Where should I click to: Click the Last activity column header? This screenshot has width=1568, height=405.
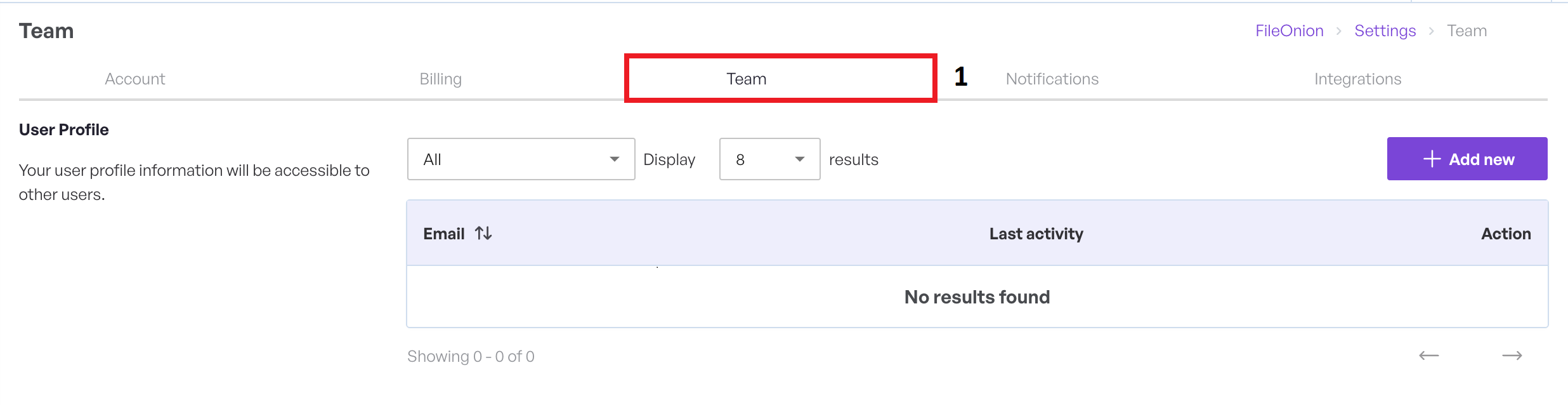click(x=1036, y=234)
